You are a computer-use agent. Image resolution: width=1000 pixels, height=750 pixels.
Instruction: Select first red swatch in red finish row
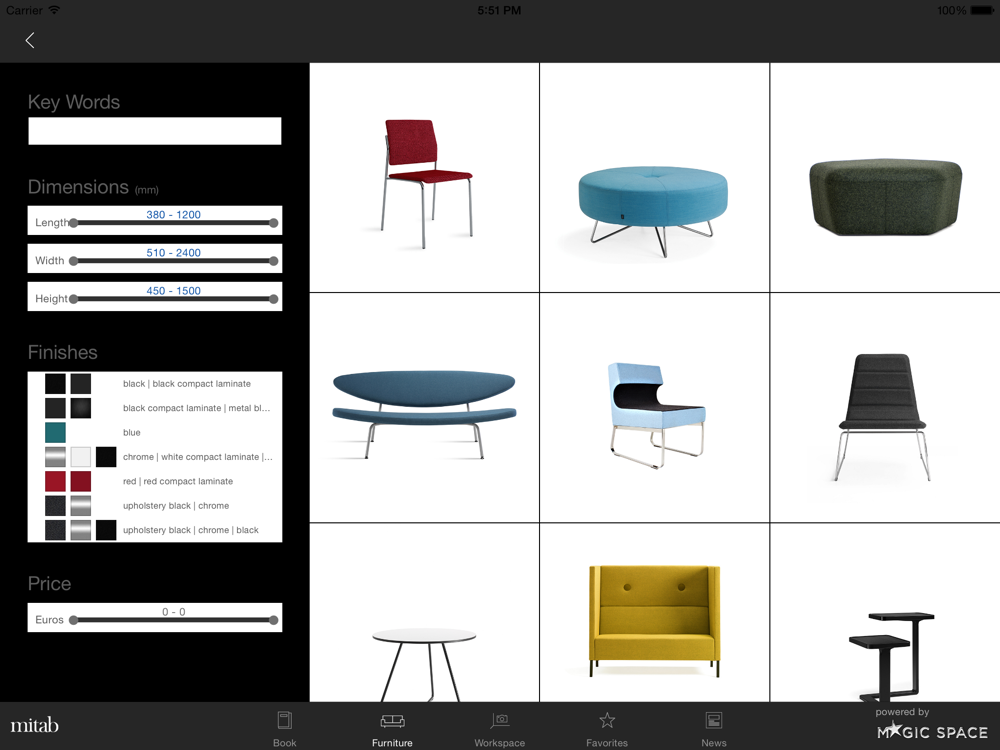55,482
